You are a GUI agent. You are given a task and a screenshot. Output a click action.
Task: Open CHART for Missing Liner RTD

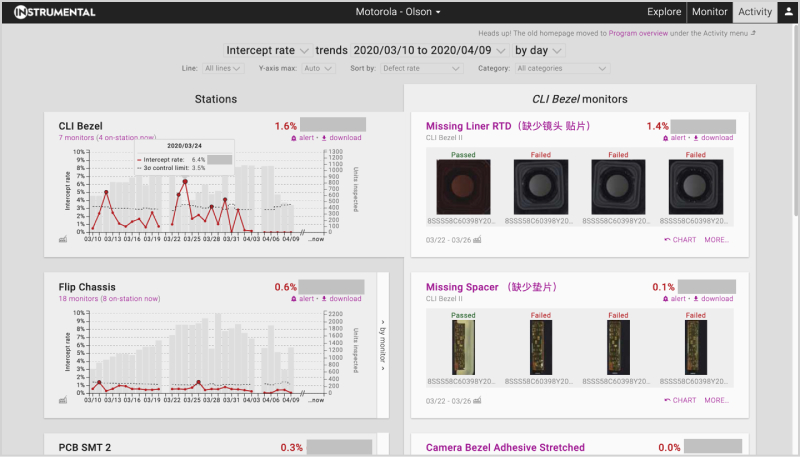680,240
